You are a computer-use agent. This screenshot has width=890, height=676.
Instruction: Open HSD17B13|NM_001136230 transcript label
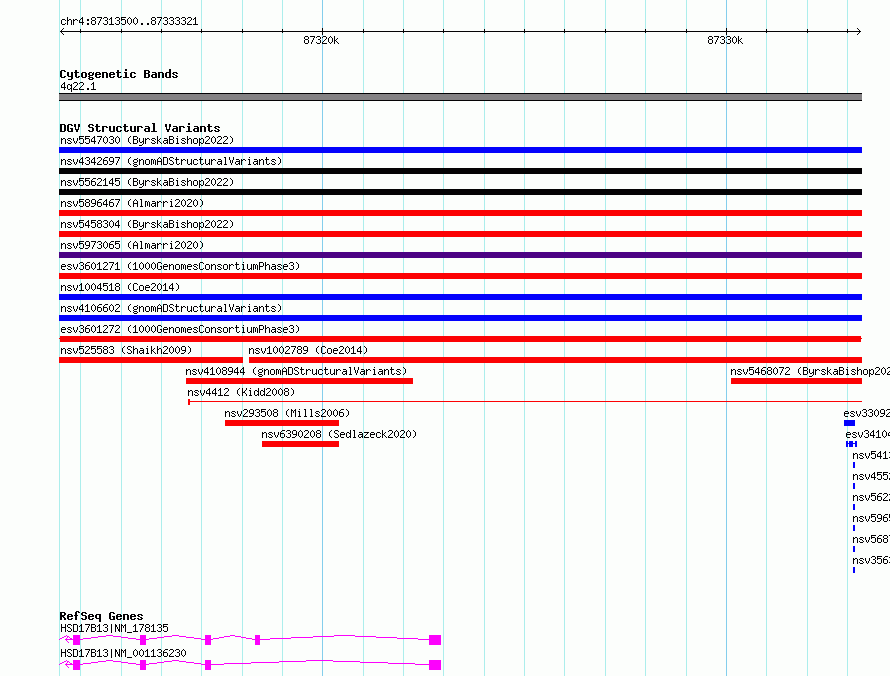click(x=123, y=653)
